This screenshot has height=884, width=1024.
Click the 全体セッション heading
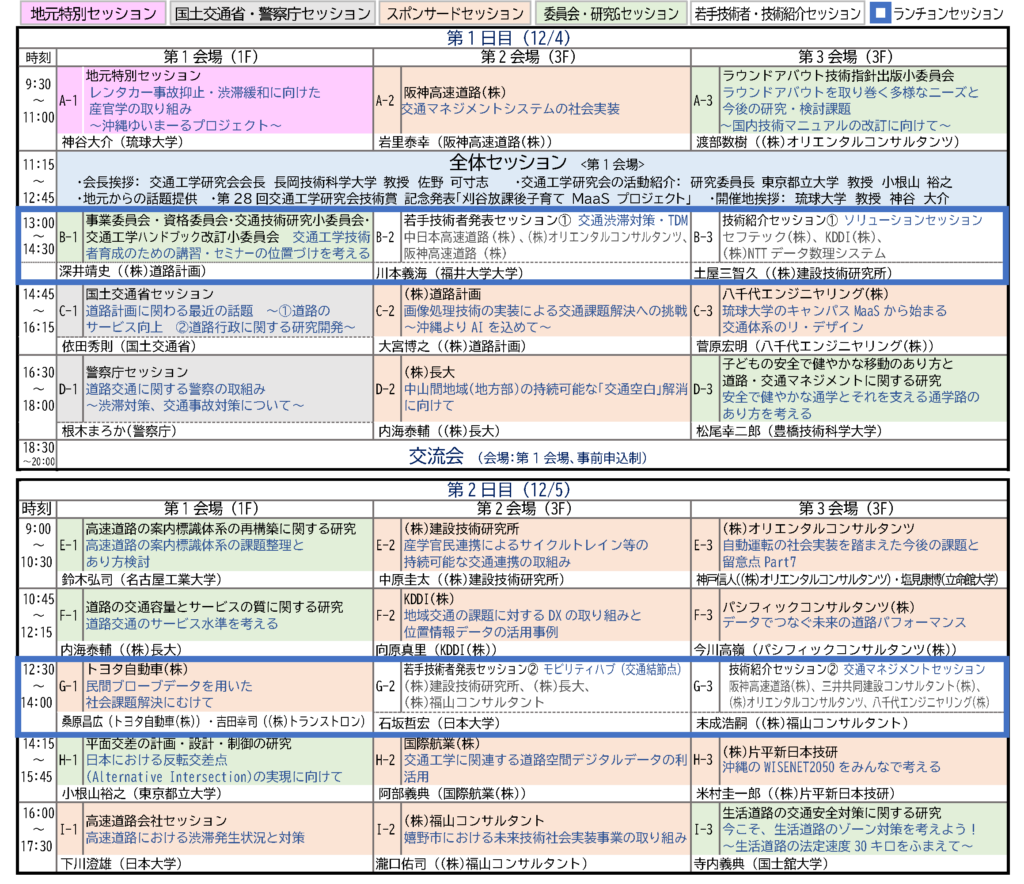[510, 163]
